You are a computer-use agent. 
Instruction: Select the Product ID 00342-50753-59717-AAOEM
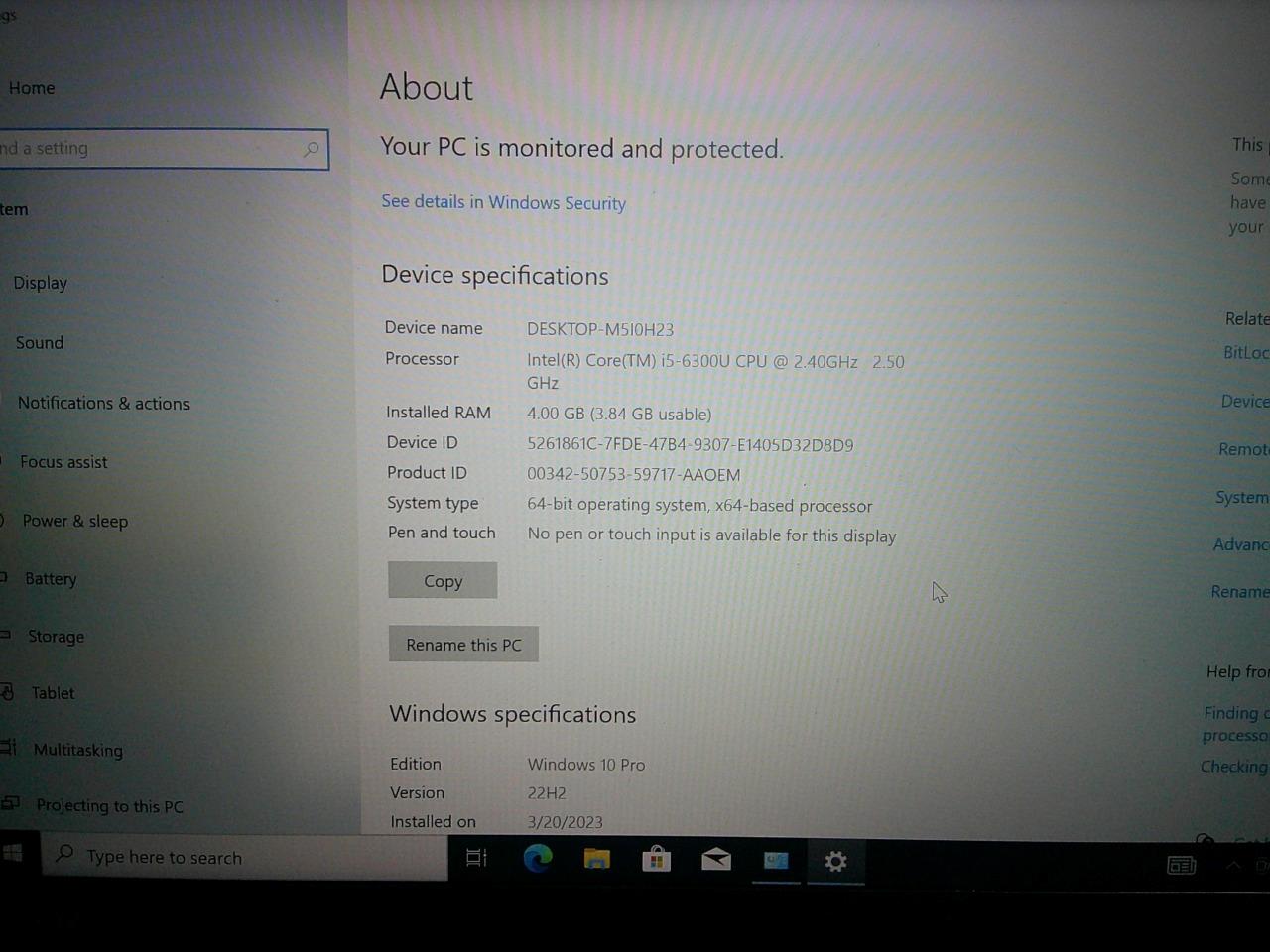pyautogui.click(x=634, y=475)
